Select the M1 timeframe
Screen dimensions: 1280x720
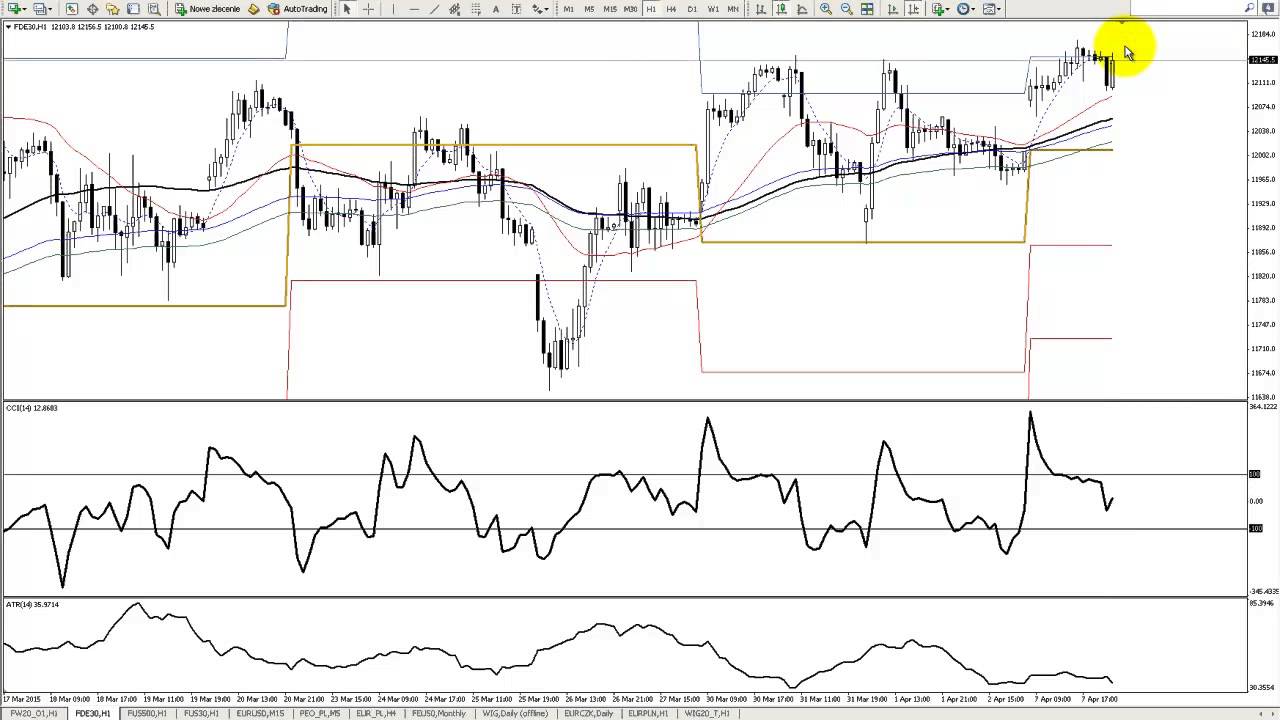coord(568,9)
